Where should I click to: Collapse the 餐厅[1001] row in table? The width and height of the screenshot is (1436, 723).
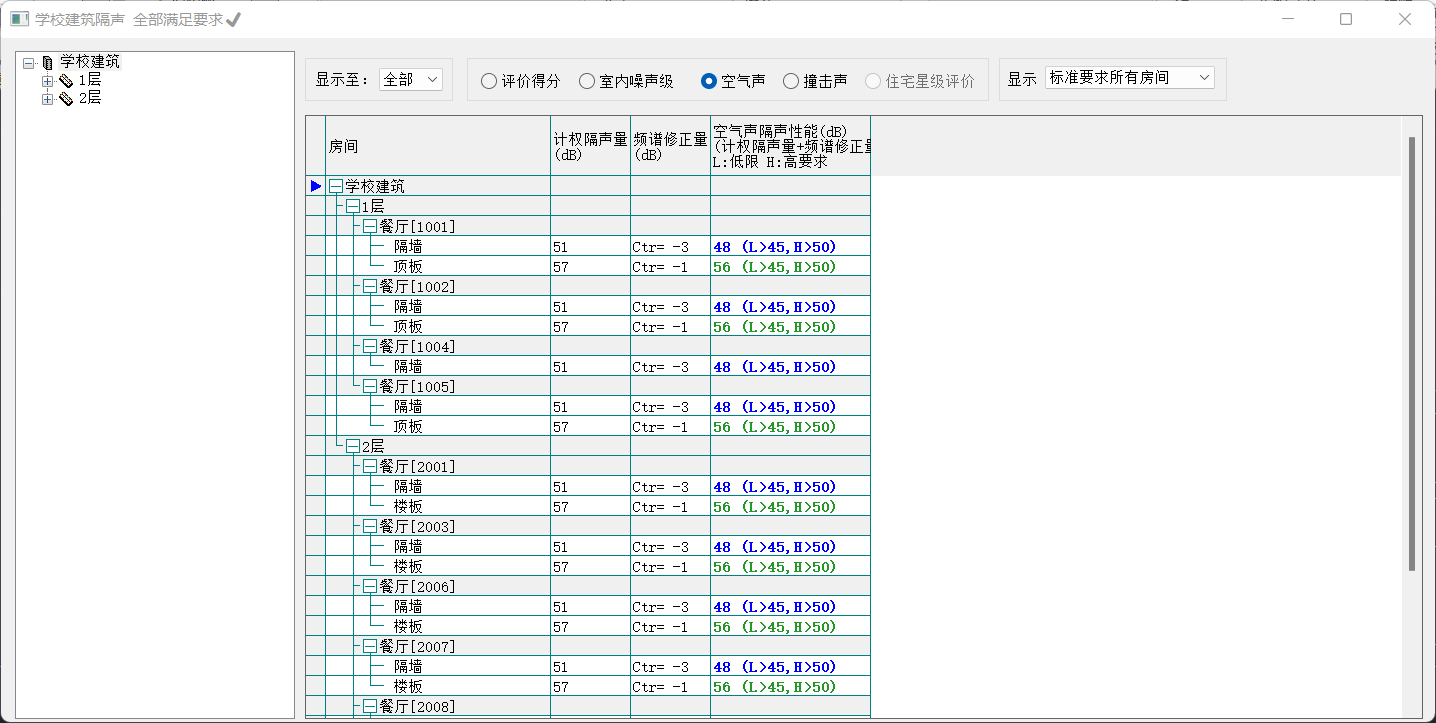[370, 227]
